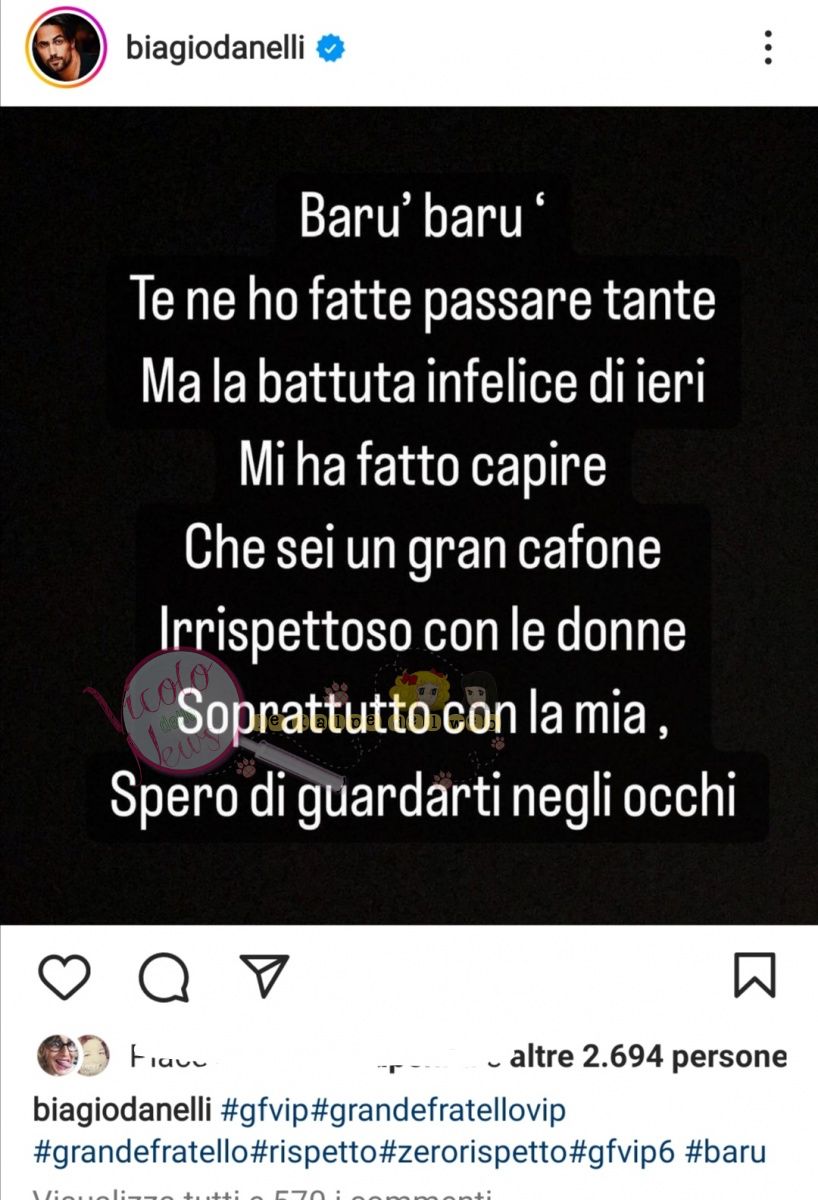The height and width of the screenshot is (1200, 818).
Task: Save post with bookmark icon
Action: 754,975
